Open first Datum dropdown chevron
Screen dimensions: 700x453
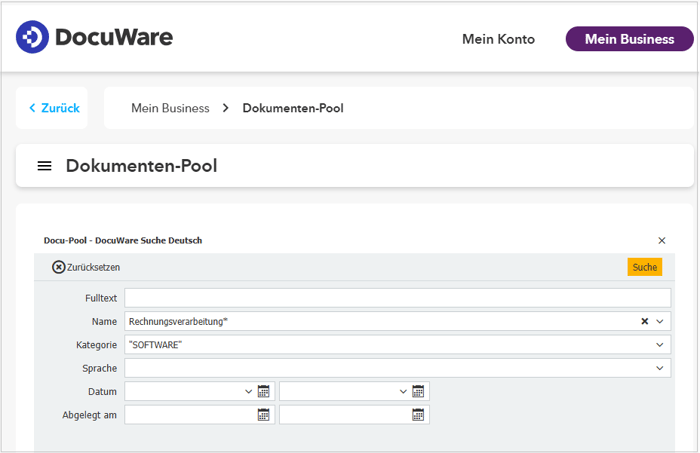248,391
